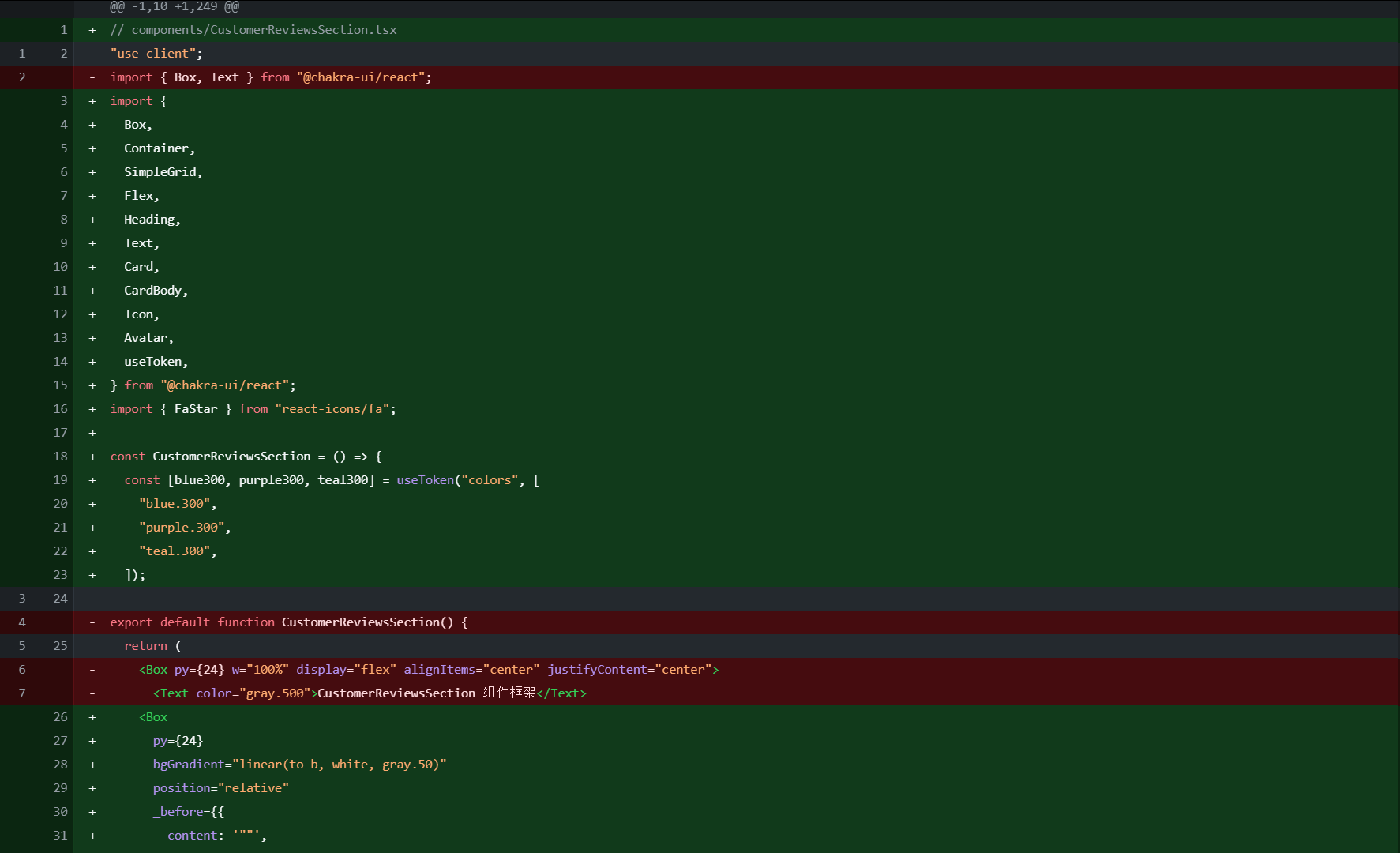Image resolution: width=1400 pixels, height=853 pixels.
Task: Click new line number 24 in the gutter
Action: tap(61, 599)
